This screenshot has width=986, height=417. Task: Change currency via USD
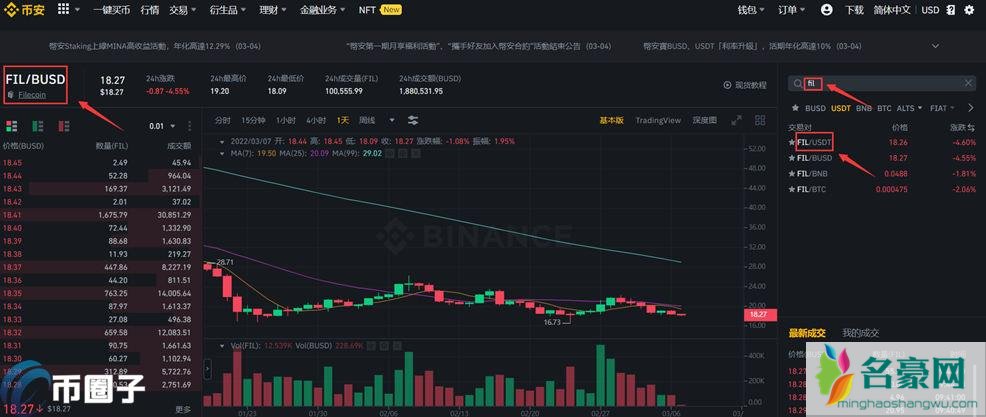click(x=930, y=10)
